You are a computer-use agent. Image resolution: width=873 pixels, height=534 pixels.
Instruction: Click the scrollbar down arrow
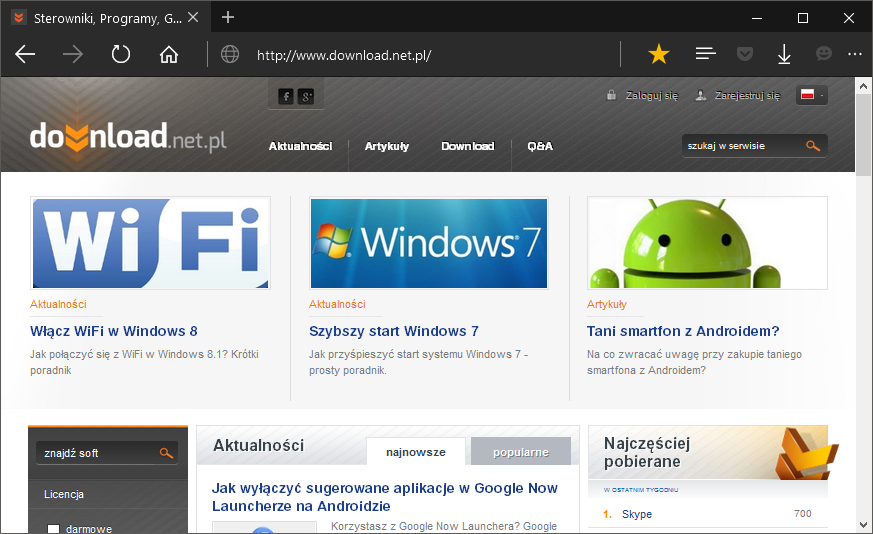click(x=863, y=525)
